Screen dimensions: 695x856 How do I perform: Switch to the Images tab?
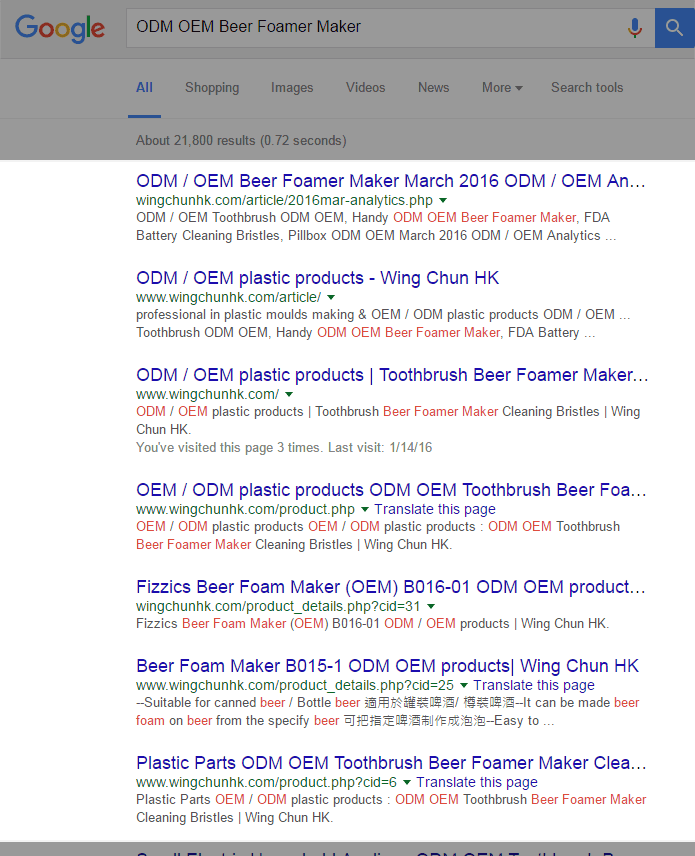pyautogui.click(x=292, y=87)
